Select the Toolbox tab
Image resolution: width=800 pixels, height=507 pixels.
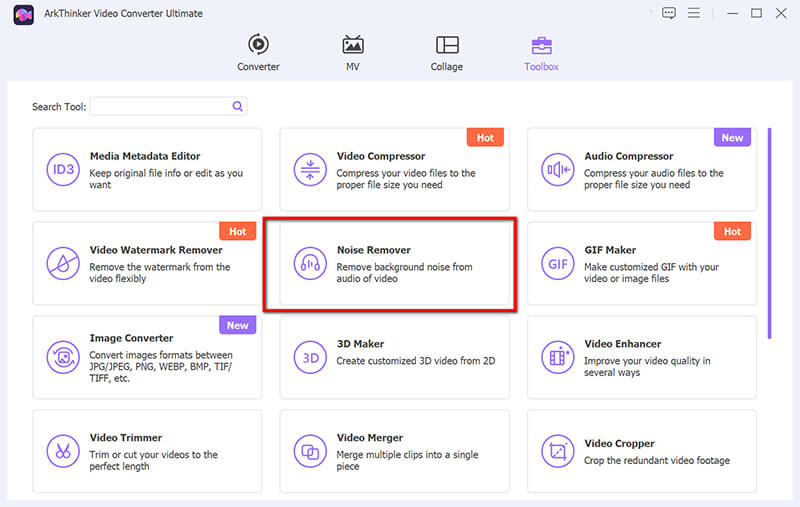coord(541,53)
